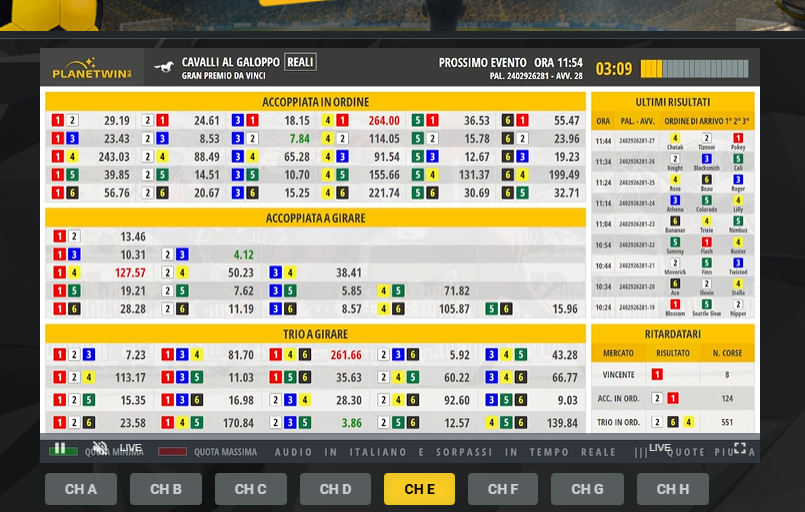Click the red 264.00 odds value
The image size is (805, 512).
[x=384, y=121]
